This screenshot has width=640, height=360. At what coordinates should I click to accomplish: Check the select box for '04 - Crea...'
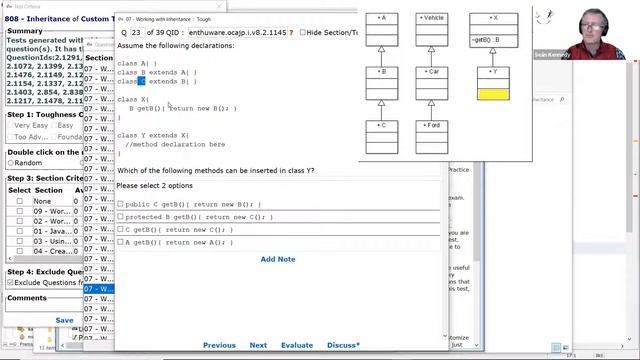click(x=20, y=251)
